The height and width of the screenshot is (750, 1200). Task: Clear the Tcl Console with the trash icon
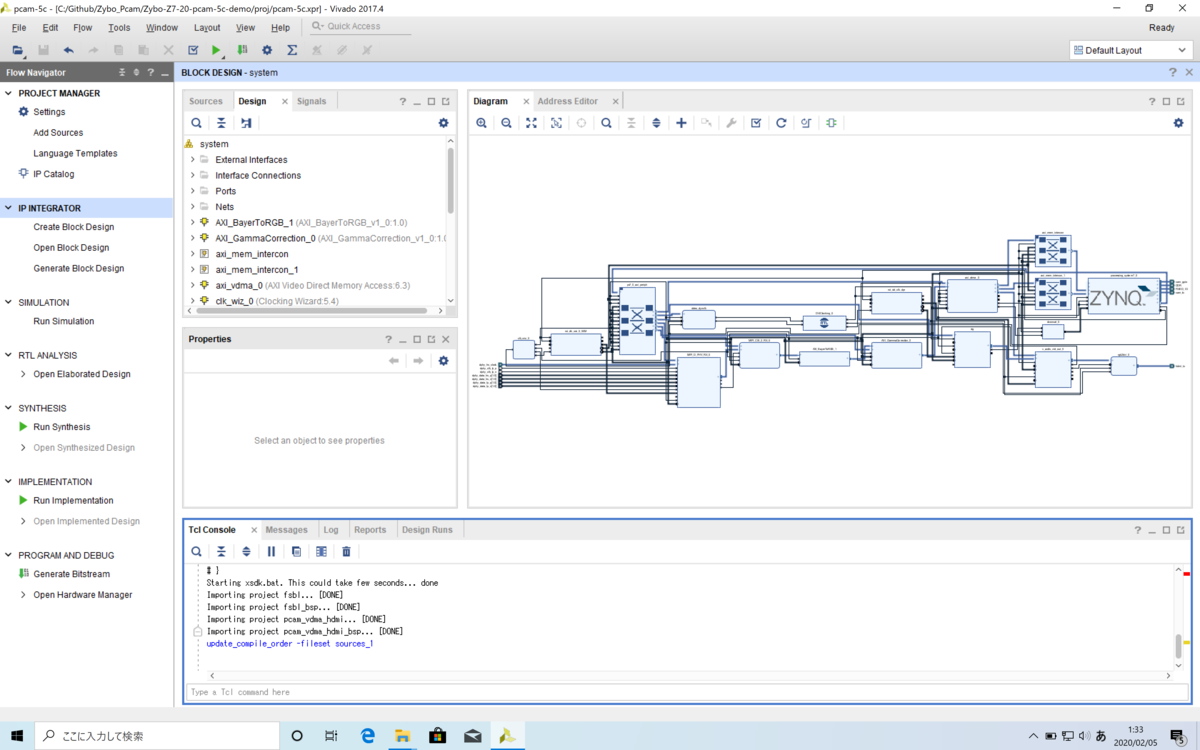coord(346,551)
